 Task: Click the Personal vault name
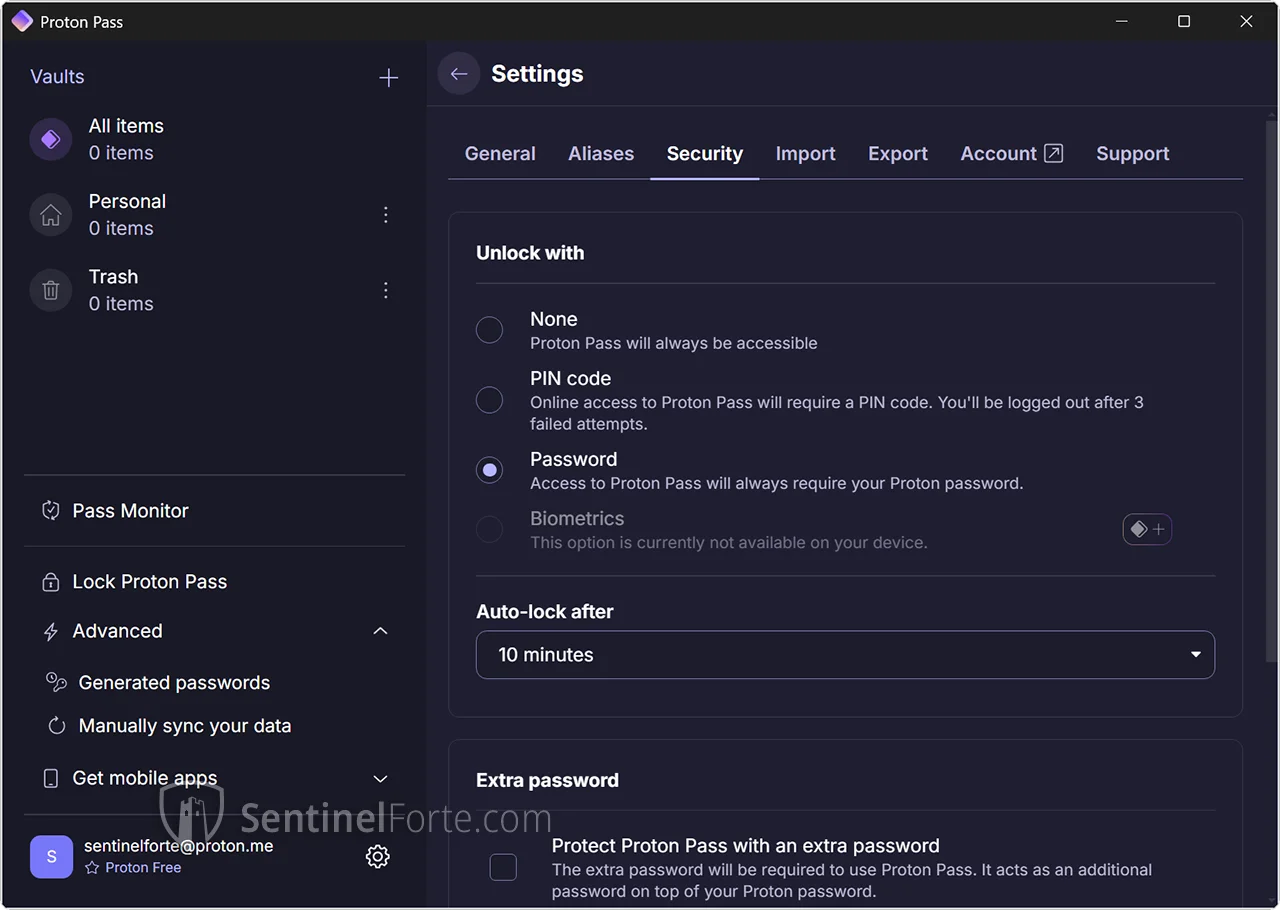(x=127, y=201)
